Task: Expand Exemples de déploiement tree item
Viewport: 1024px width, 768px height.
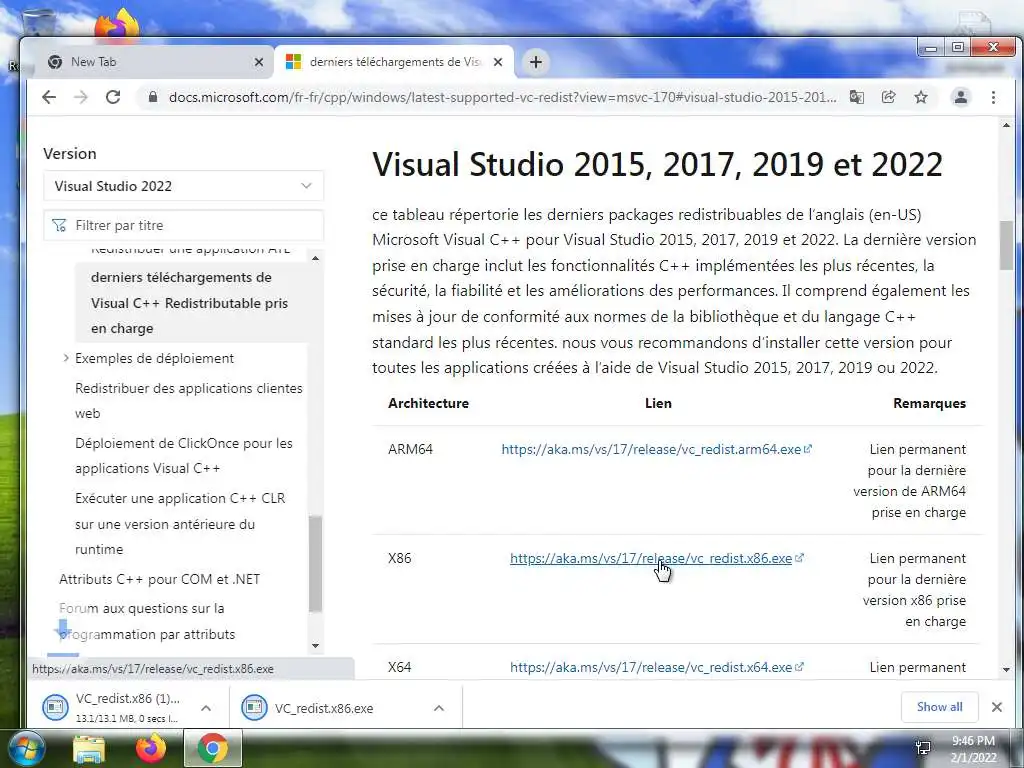Action: pyautogui.click(x=66, y=358)
